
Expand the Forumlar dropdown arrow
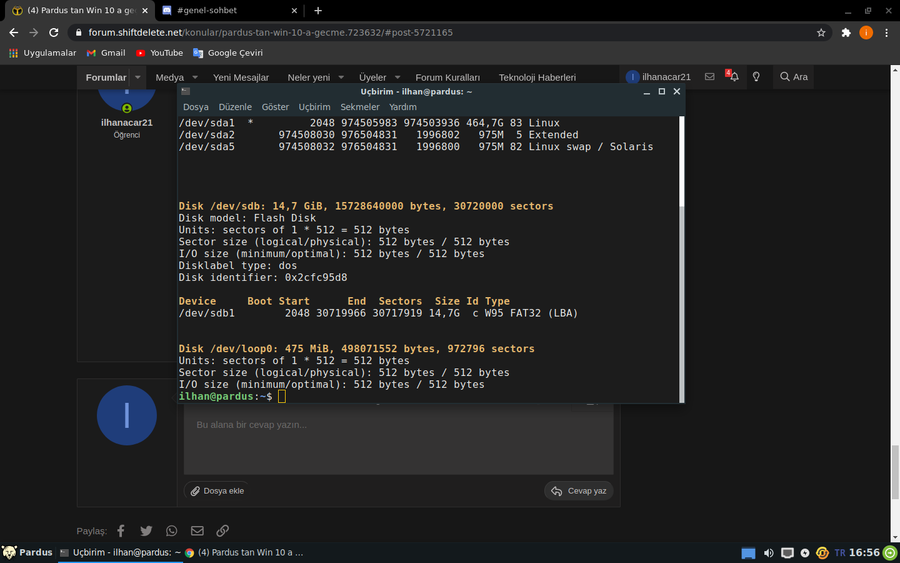tap(138, 77)
